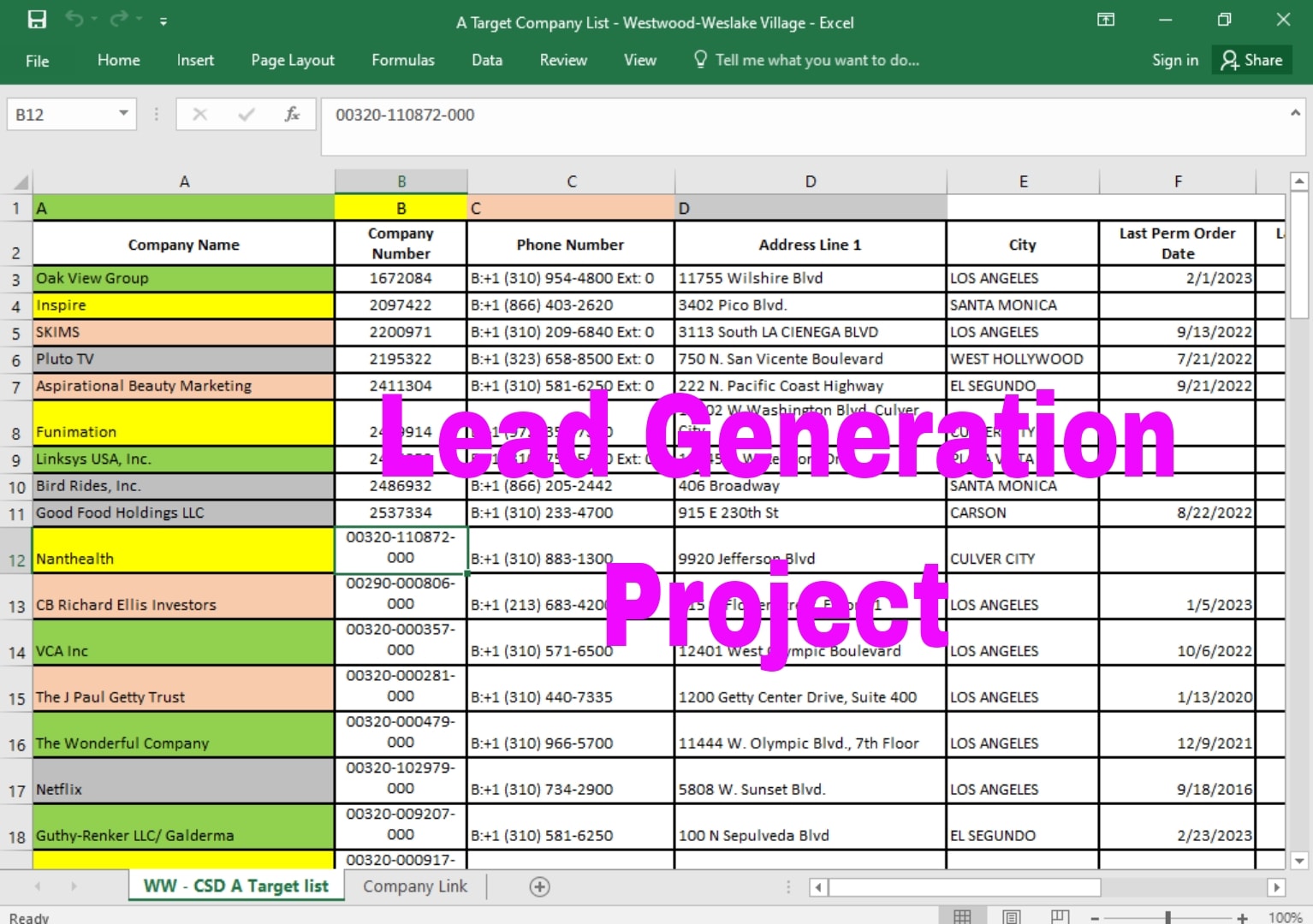Screen dimensions: 1313x924
Task: Select the Oak View Group cell
Action: tap(184, 278)
